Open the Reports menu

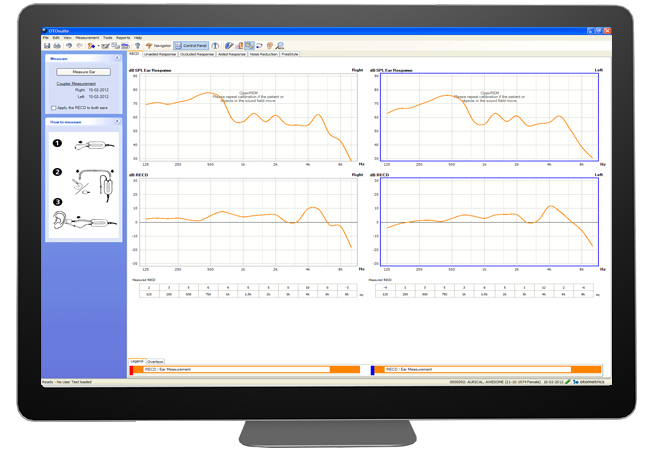click(x=123, y=37)
